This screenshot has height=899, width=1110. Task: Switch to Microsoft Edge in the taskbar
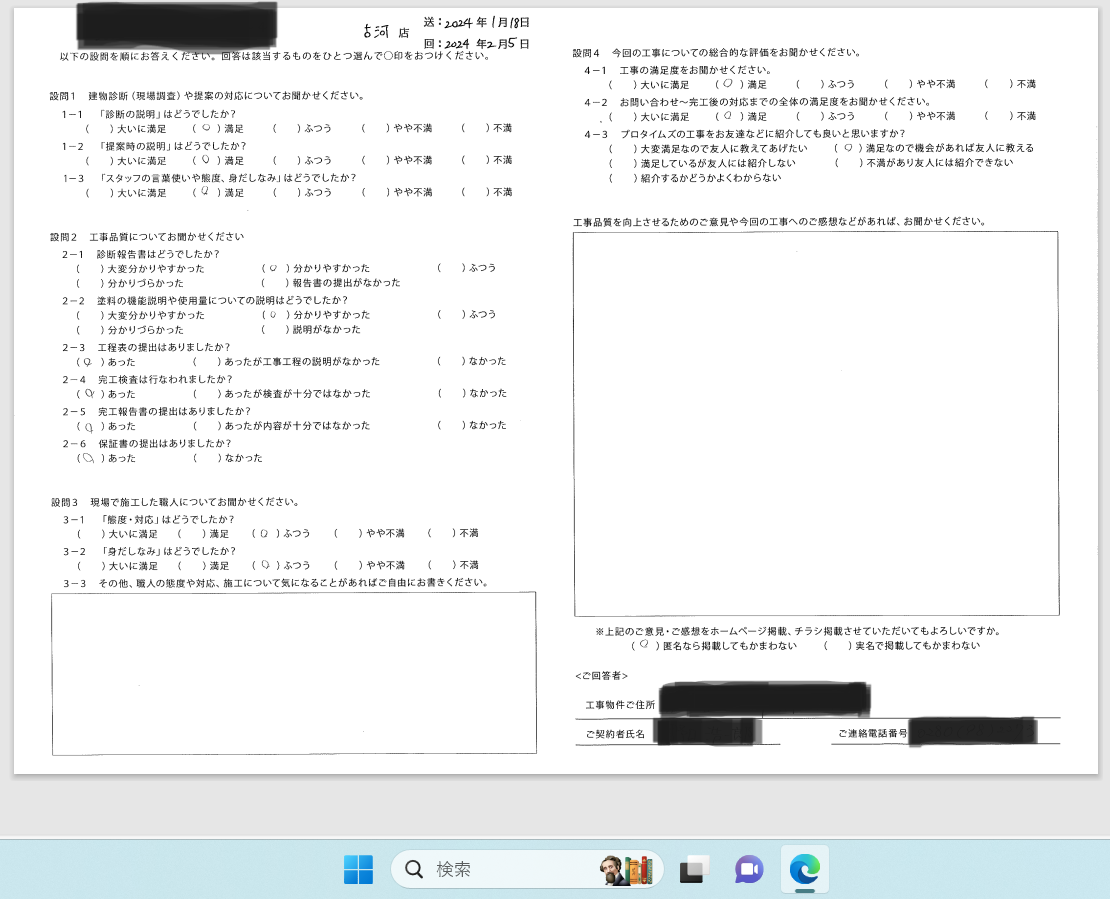tap(804, 870)
